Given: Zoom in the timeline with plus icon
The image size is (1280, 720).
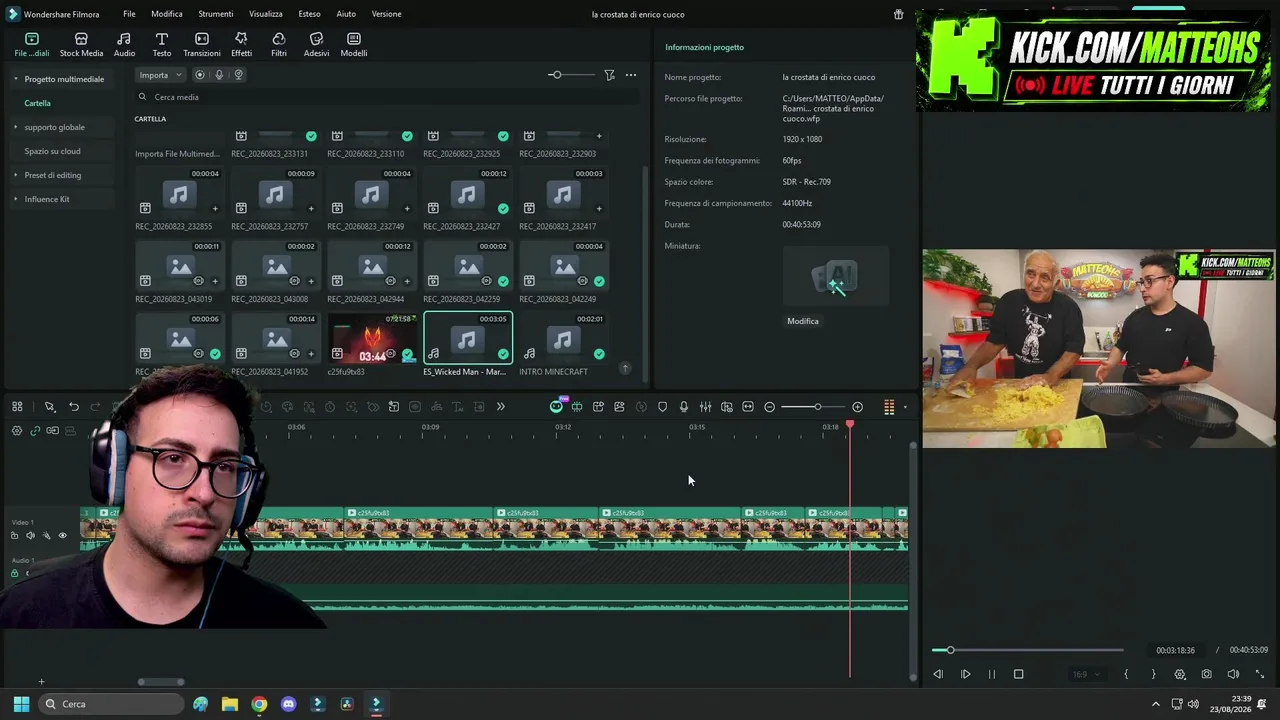Looking at the screenshot, I should pos(857,407).
